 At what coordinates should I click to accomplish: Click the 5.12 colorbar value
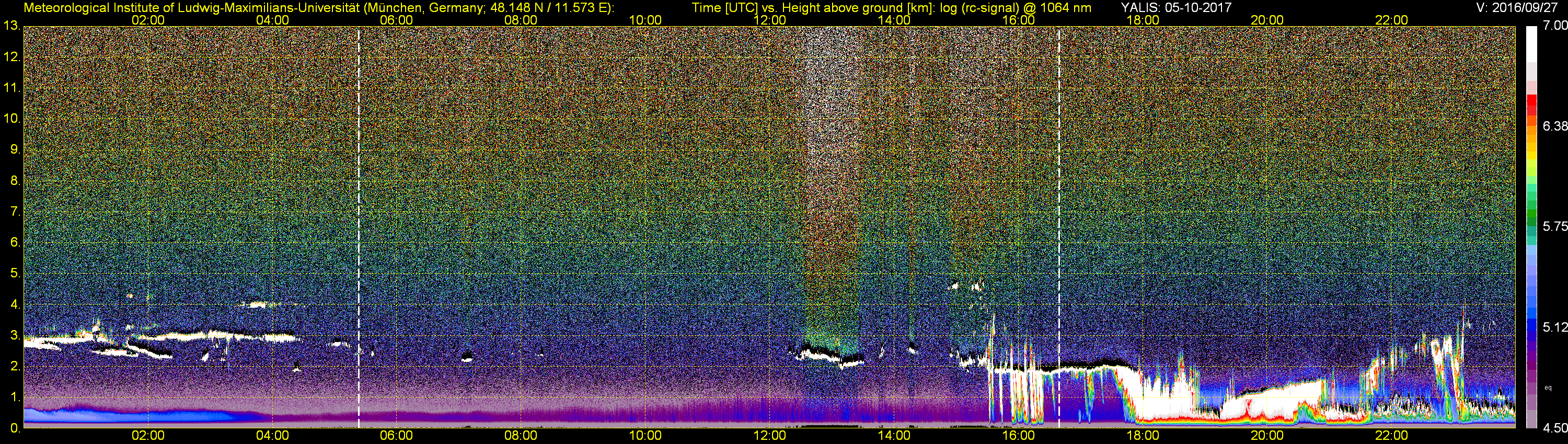(x=1555, y=327)
